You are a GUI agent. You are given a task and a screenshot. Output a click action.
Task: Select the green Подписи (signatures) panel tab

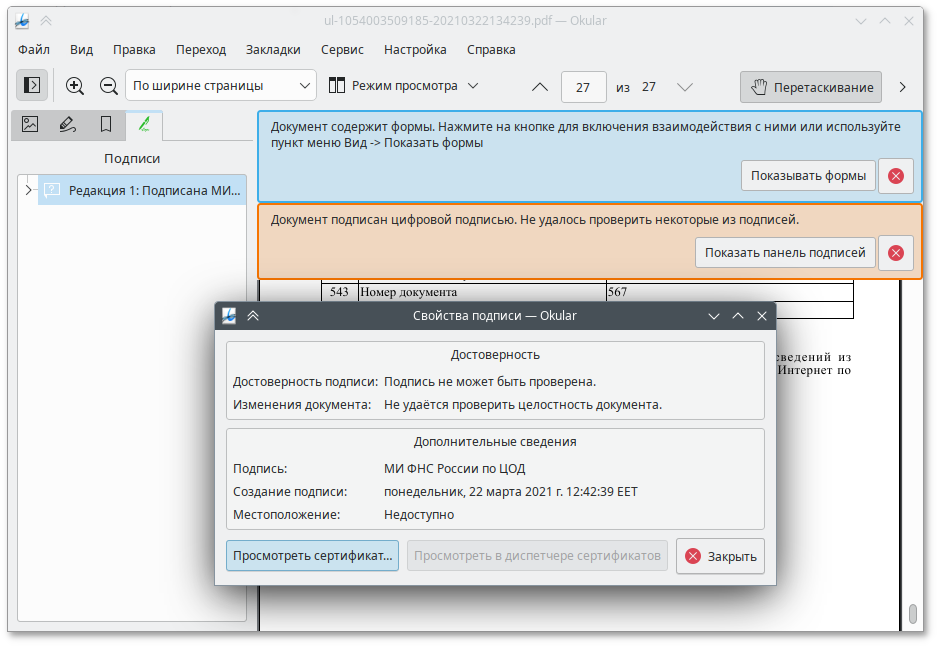coord(143,125)
